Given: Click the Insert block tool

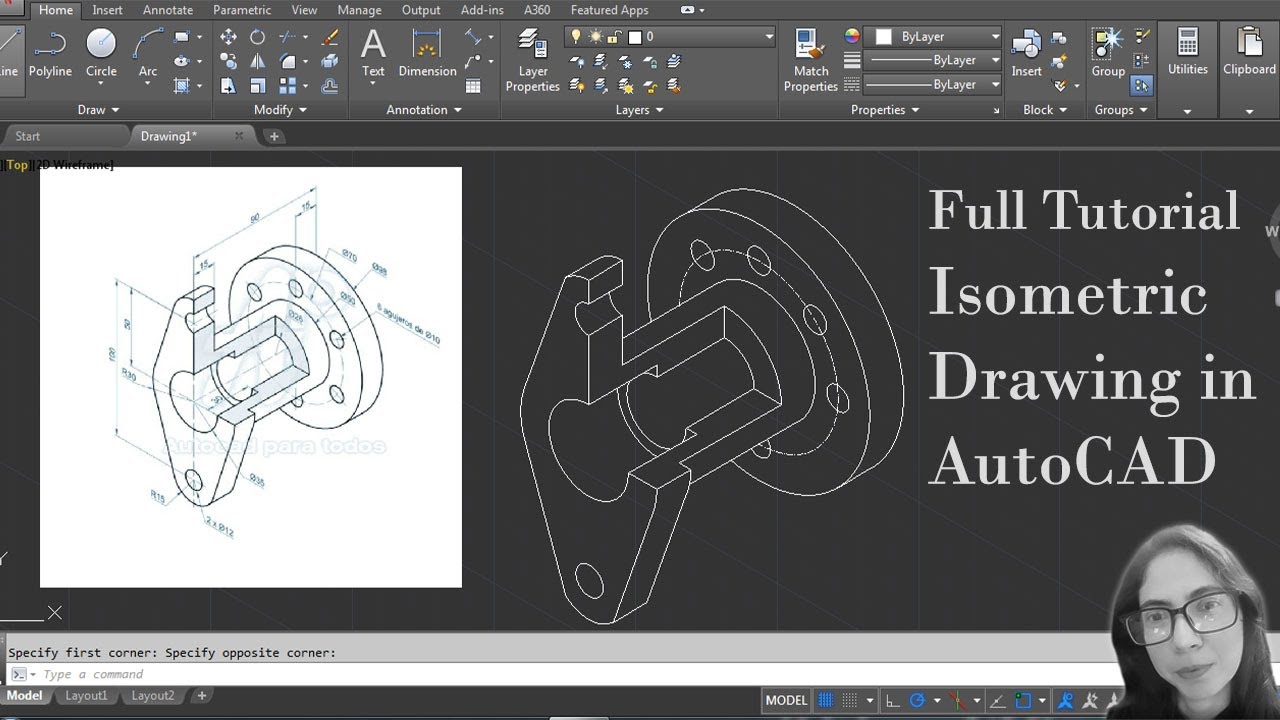Looking at the screenshot, I should tap(1026, 53).
